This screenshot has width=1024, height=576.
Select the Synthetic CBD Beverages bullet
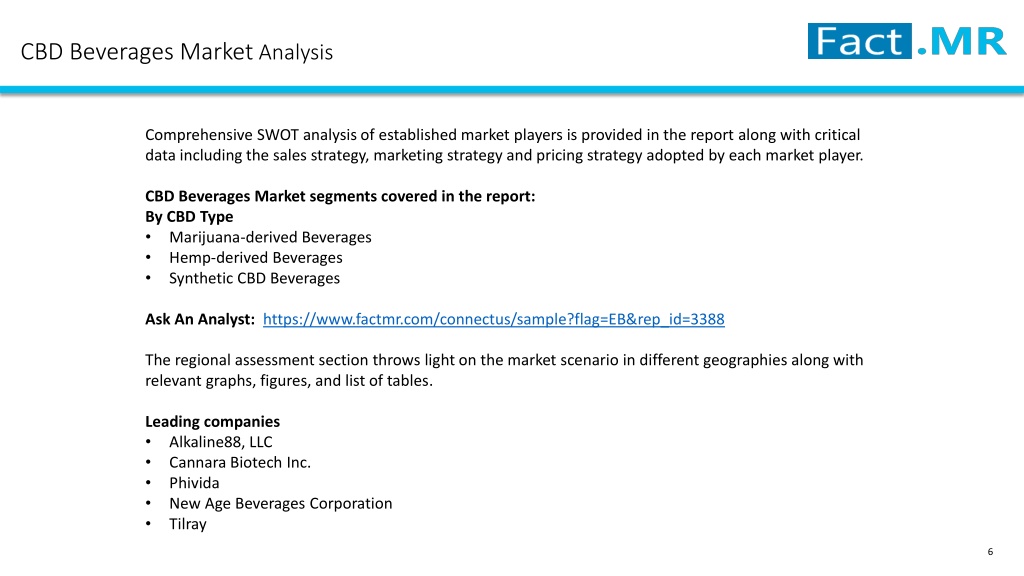(254, 278)
